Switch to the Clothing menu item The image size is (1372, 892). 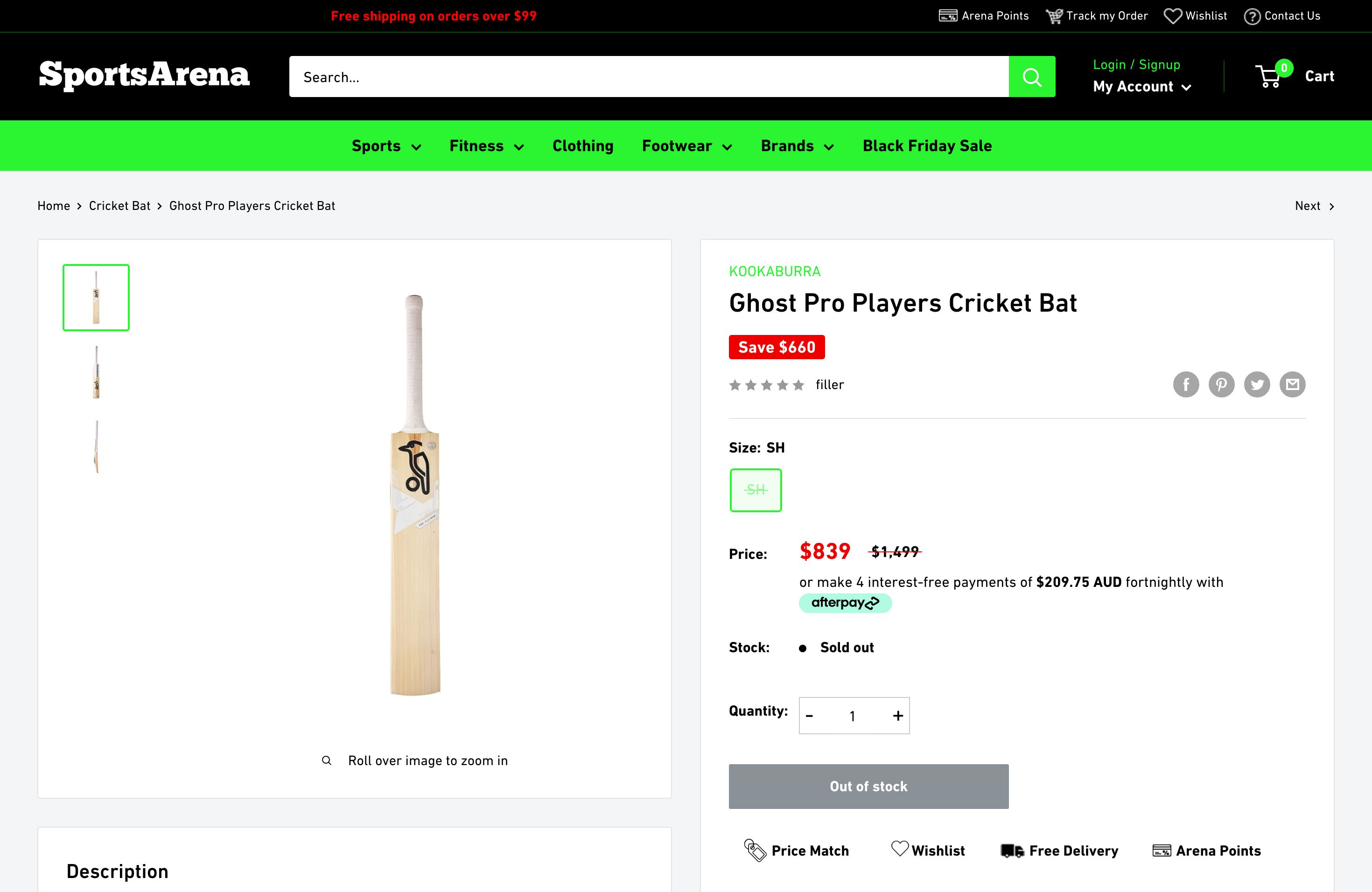click(x=583, y=146)
